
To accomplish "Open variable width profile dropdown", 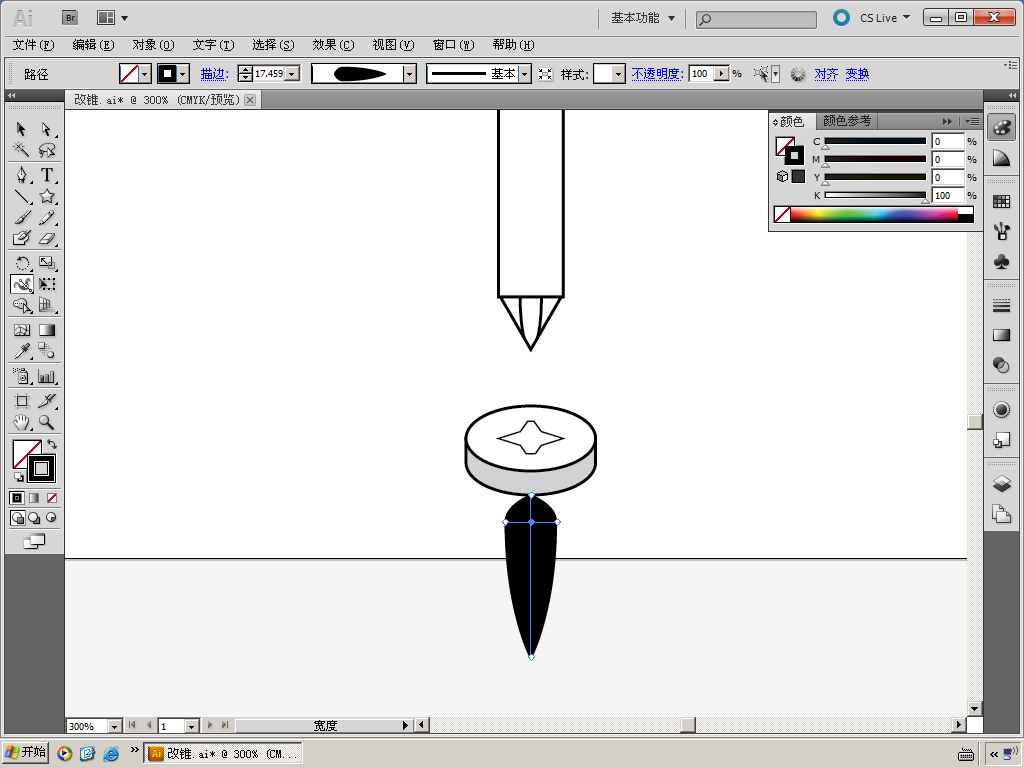I will [x=409, y=74].
